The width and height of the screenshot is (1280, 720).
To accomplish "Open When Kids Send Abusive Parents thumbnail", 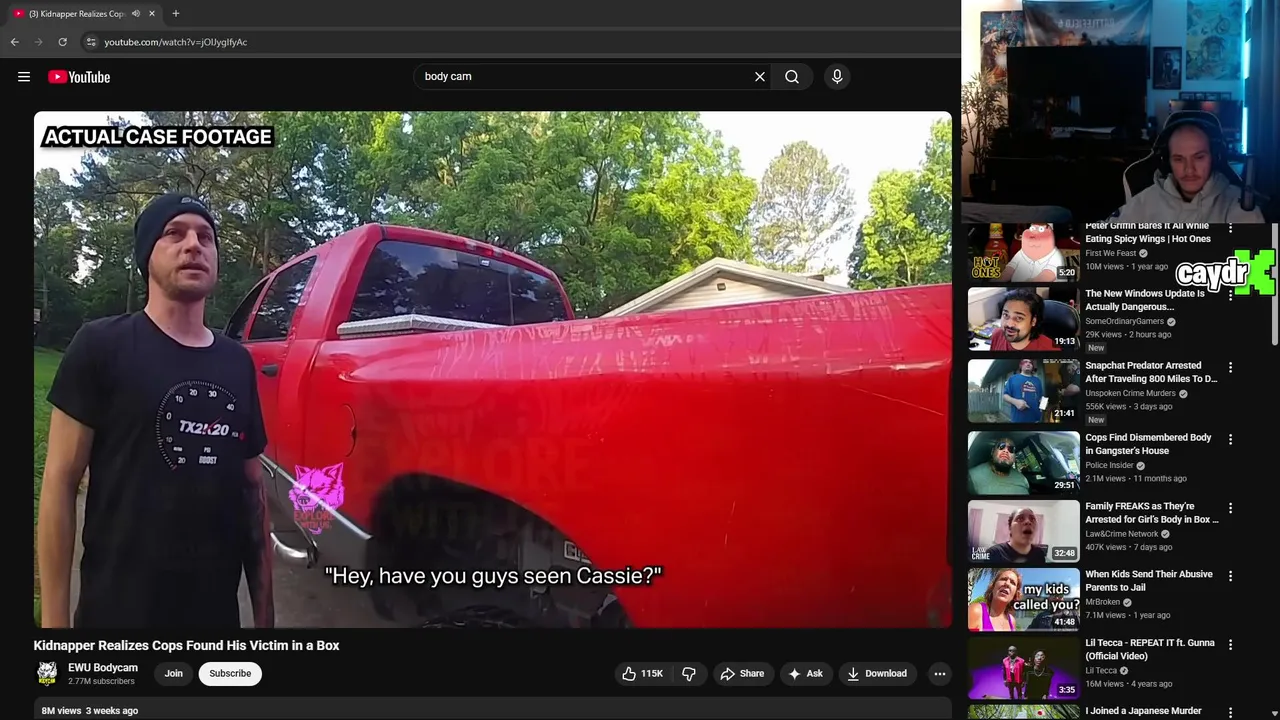I will point(1024,600).
